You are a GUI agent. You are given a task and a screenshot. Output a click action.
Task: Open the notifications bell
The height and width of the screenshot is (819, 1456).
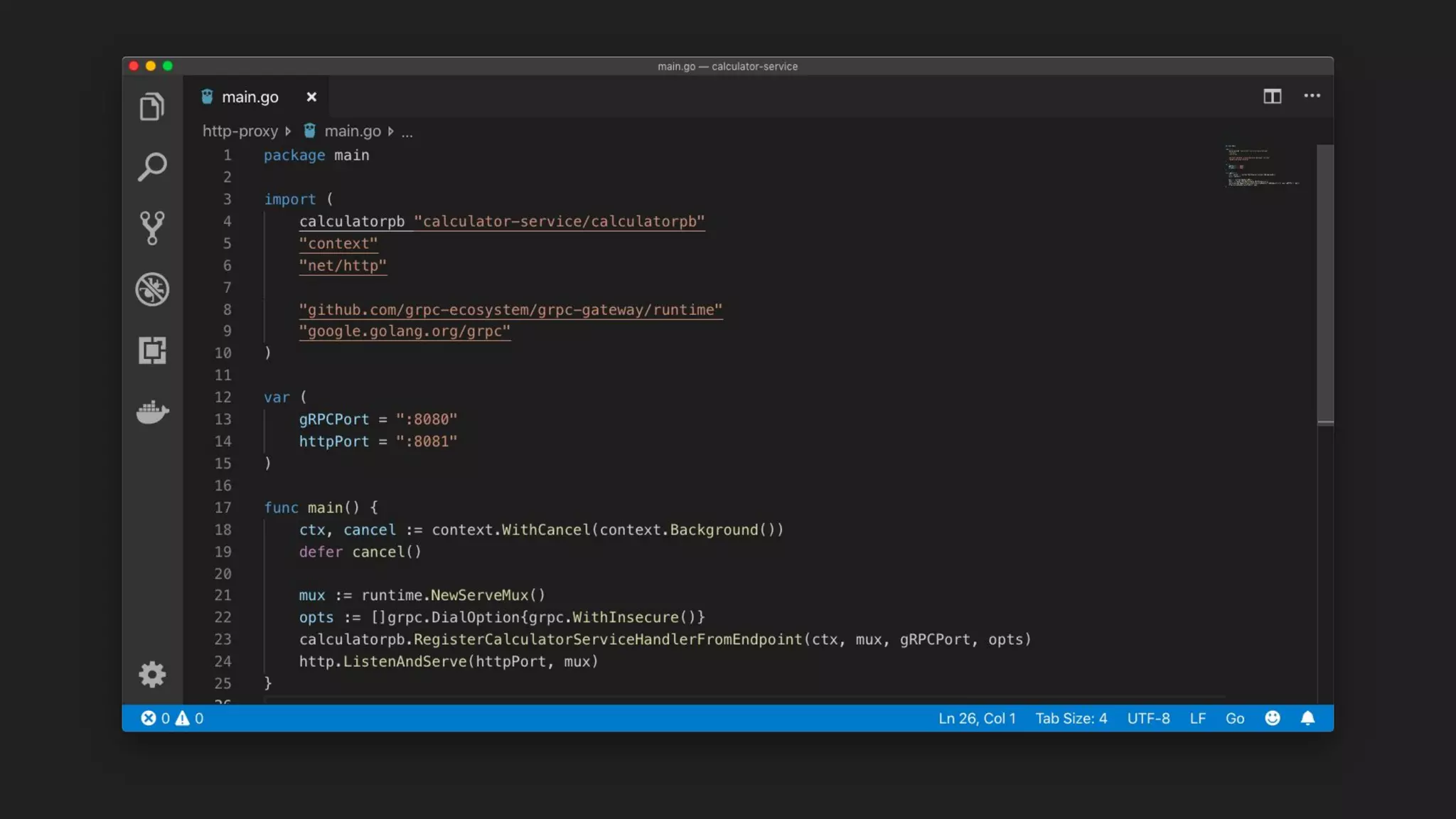tap(1307, 718)
